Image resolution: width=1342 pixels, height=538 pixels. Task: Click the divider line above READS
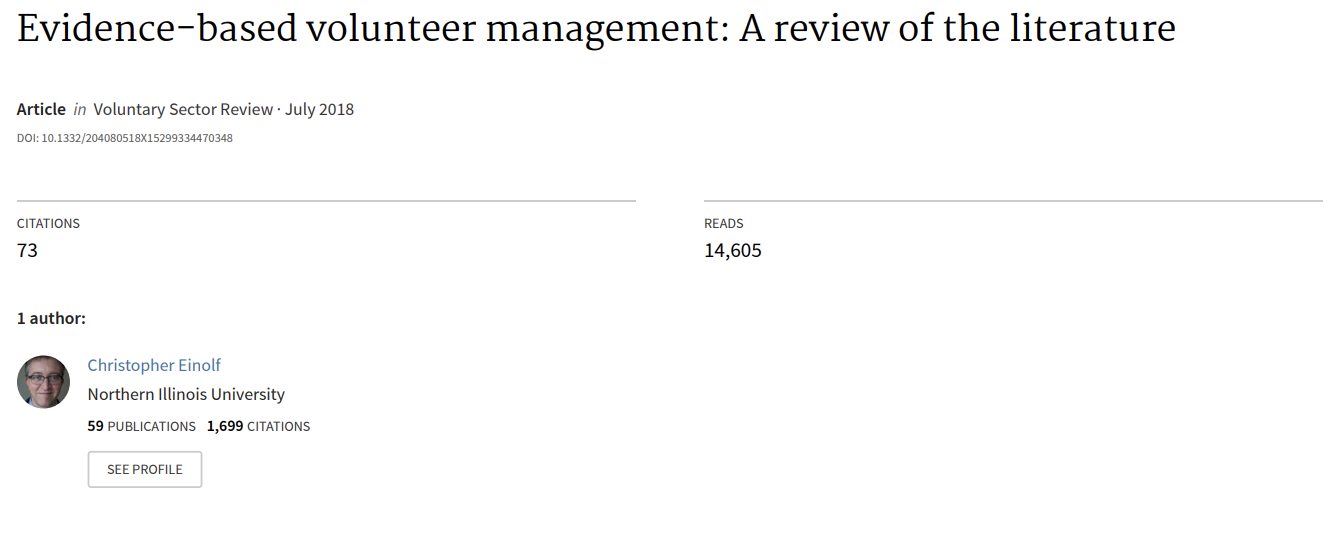click(1013, 201)
